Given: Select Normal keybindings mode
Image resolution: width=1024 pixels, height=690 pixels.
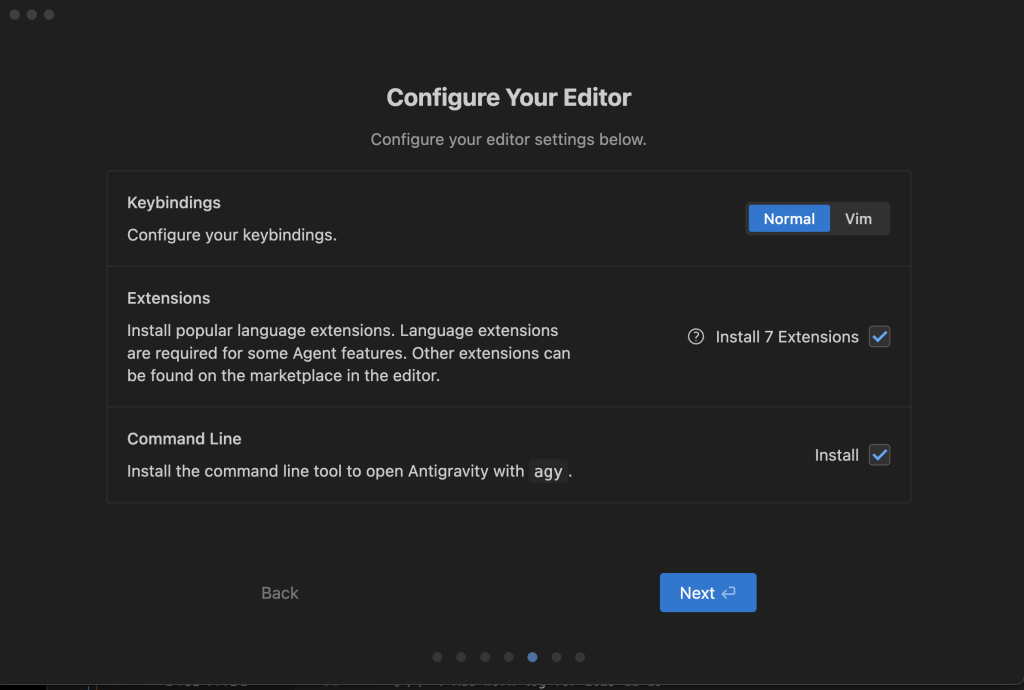Looking at the screenshot, I should click(x=789, y=219).
